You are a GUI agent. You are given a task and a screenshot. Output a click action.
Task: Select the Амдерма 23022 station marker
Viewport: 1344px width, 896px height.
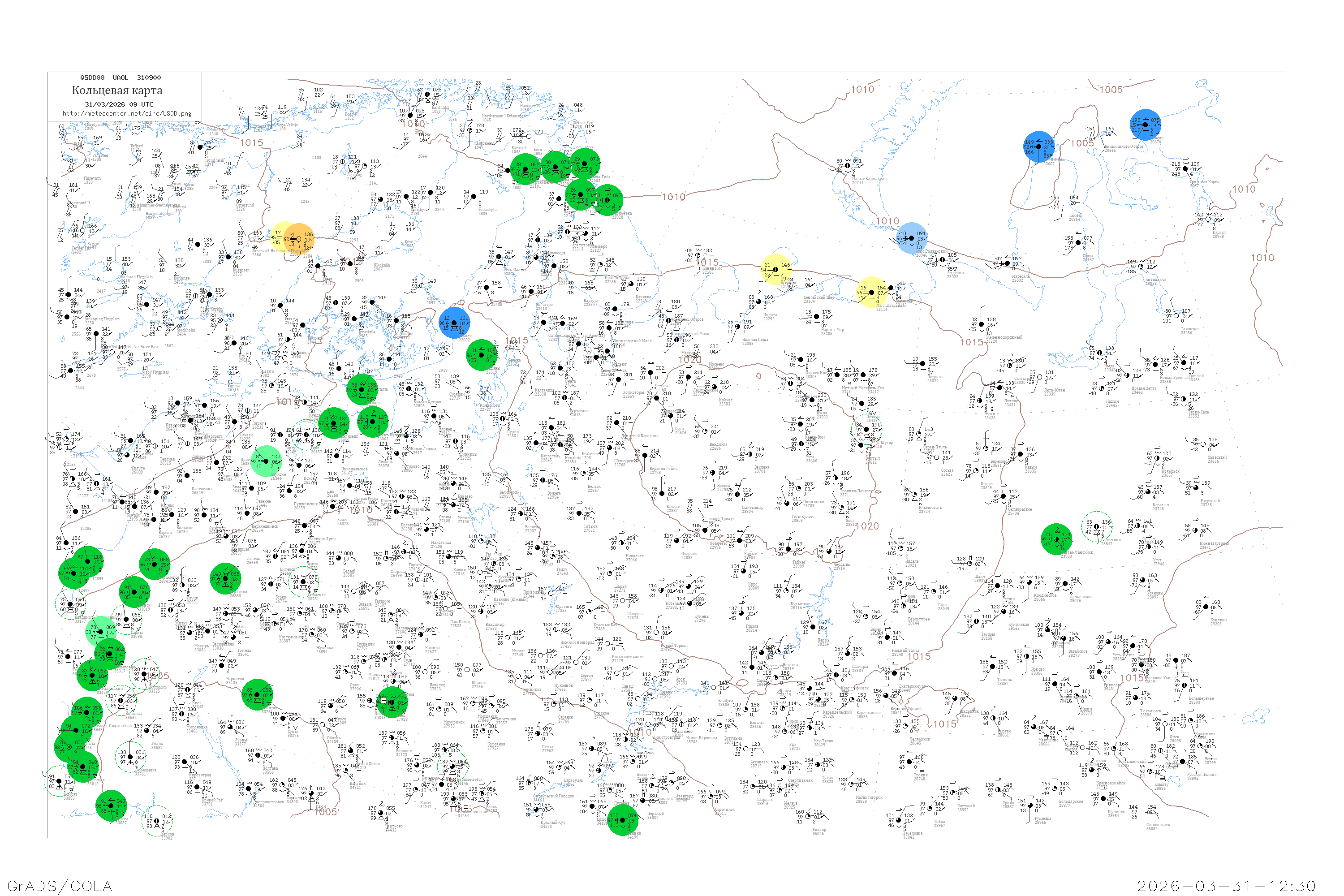coord(942,260)
